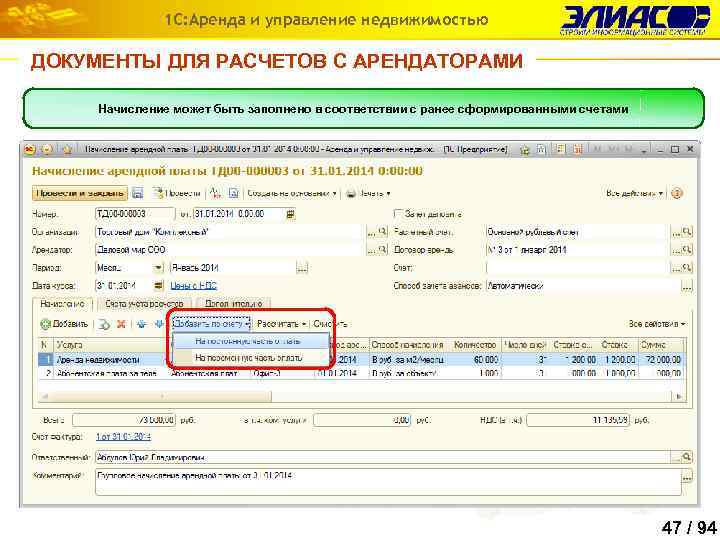Click the round back arrow icon in title bar
720x540 pixels.
tap(47, 150)
